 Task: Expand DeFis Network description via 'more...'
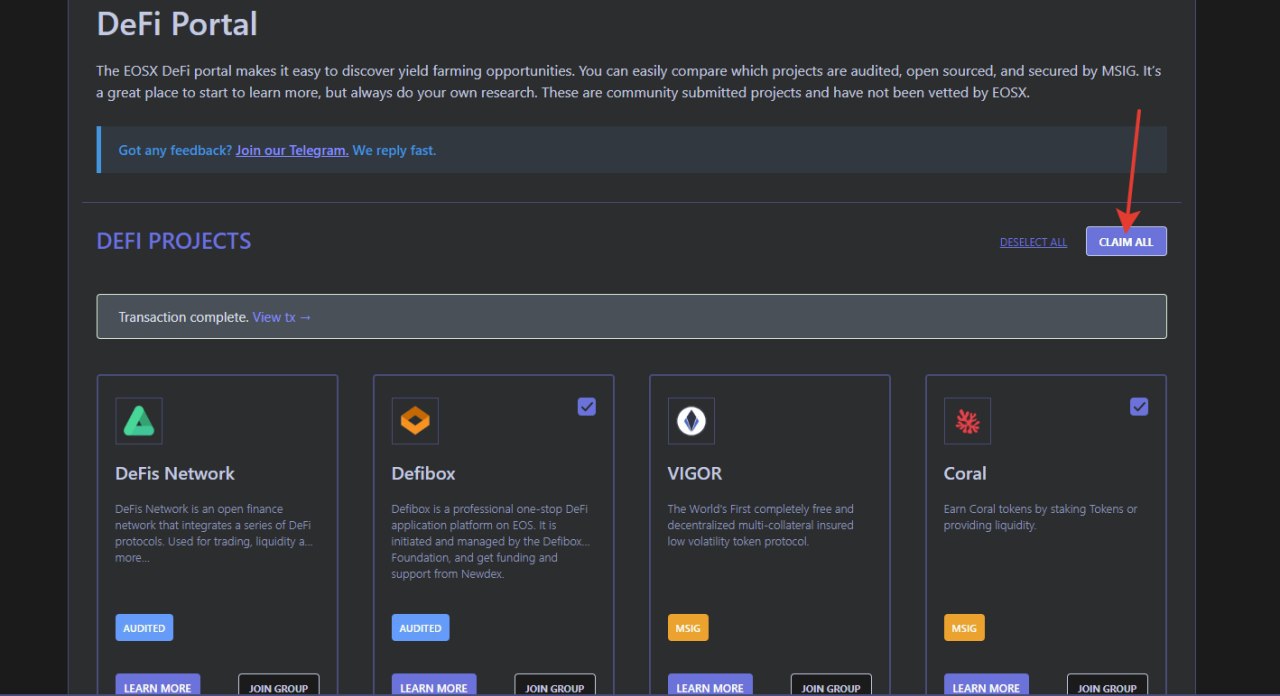pyautogui.click(x=132, y=558)
